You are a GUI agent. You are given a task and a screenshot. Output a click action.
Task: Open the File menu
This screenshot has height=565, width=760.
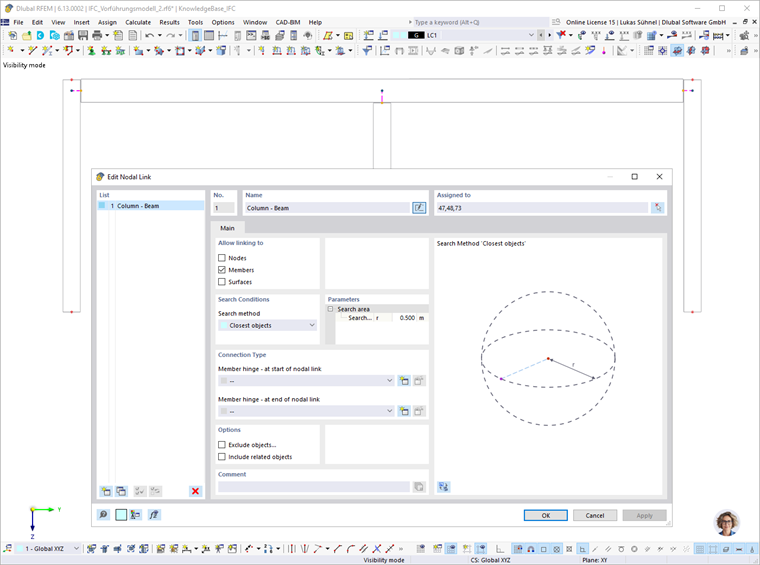coord(18,22)
